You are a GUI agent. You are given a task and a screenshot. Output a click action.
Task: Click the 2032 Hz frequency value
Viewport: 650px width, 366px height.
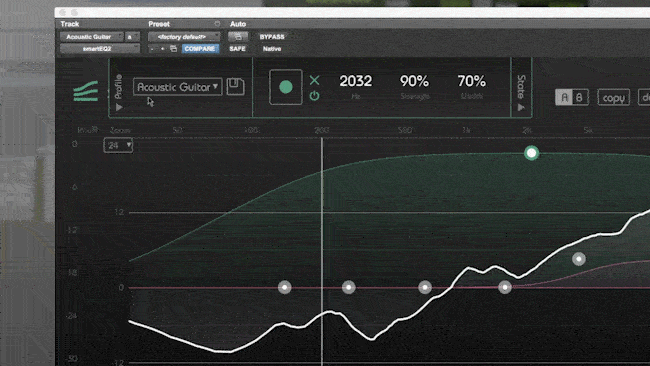point(356,81)
